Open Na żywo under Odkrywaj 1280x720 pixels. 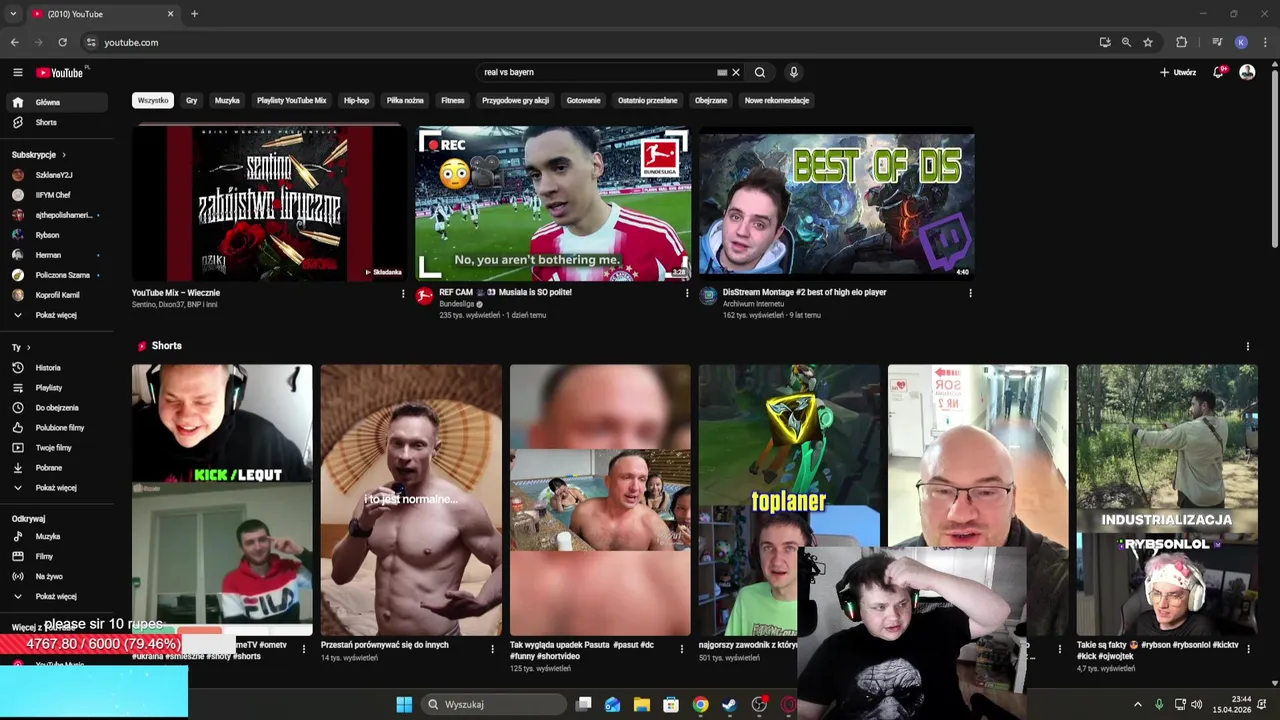(57, 576)
